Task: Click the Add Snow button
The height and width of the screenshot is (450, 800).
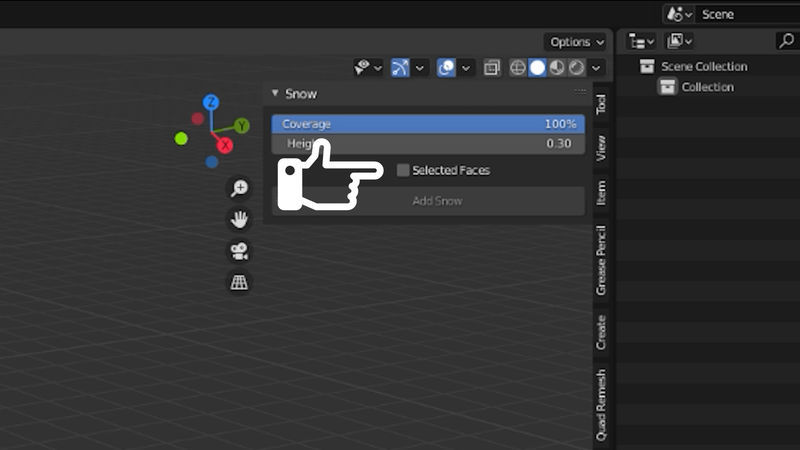Action: [x=428, y=201]
